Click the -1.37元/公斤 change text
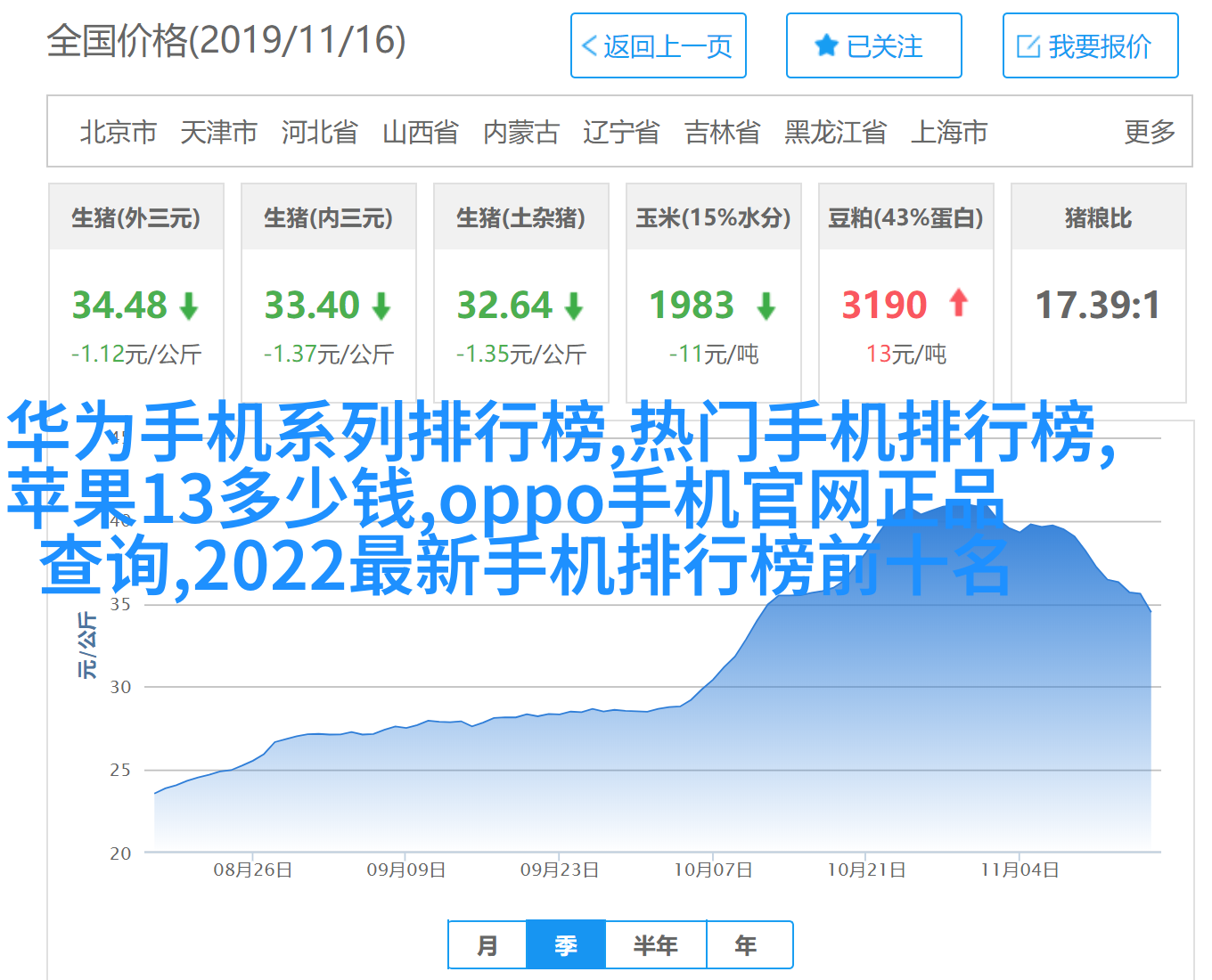Screen dimensions: 1212x980 329,355
